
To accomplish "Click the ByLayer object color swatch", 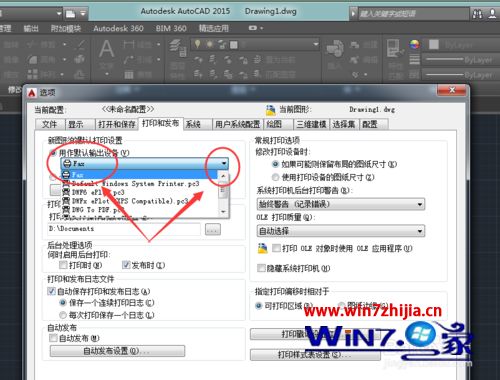I will [434, 44].
